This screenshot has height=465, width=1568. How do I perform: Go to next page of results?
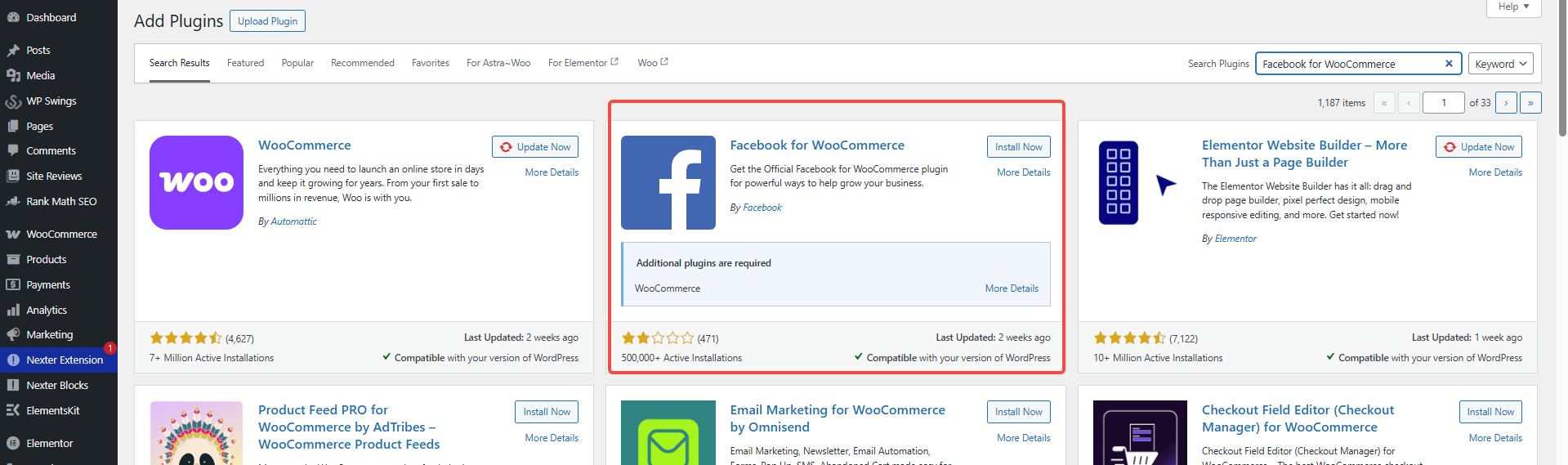[x=1507, y=103]
